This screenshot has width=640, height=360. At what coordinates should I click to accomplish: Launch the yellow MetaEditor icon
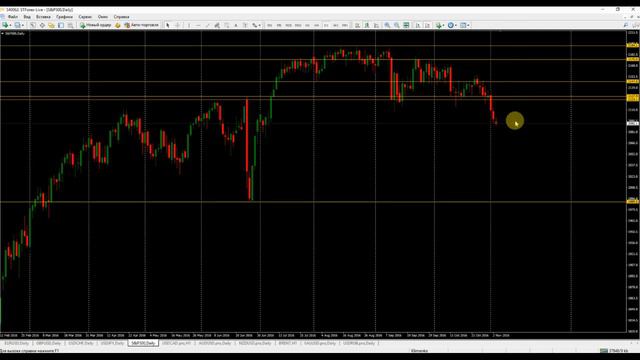tap(118, 25)
